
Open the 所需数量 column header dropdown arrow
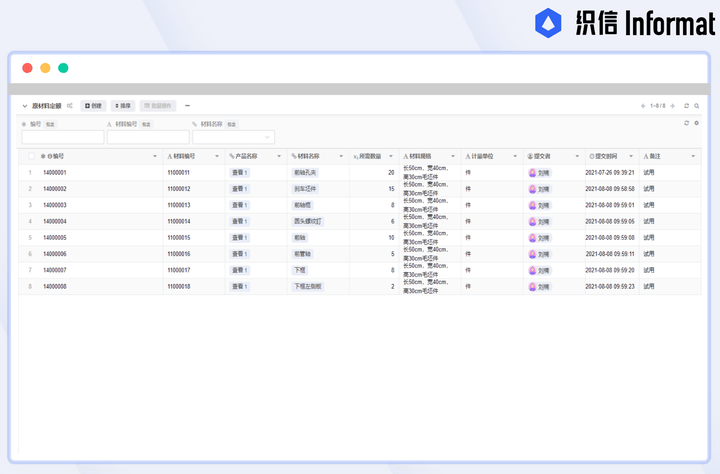(391, 157)
